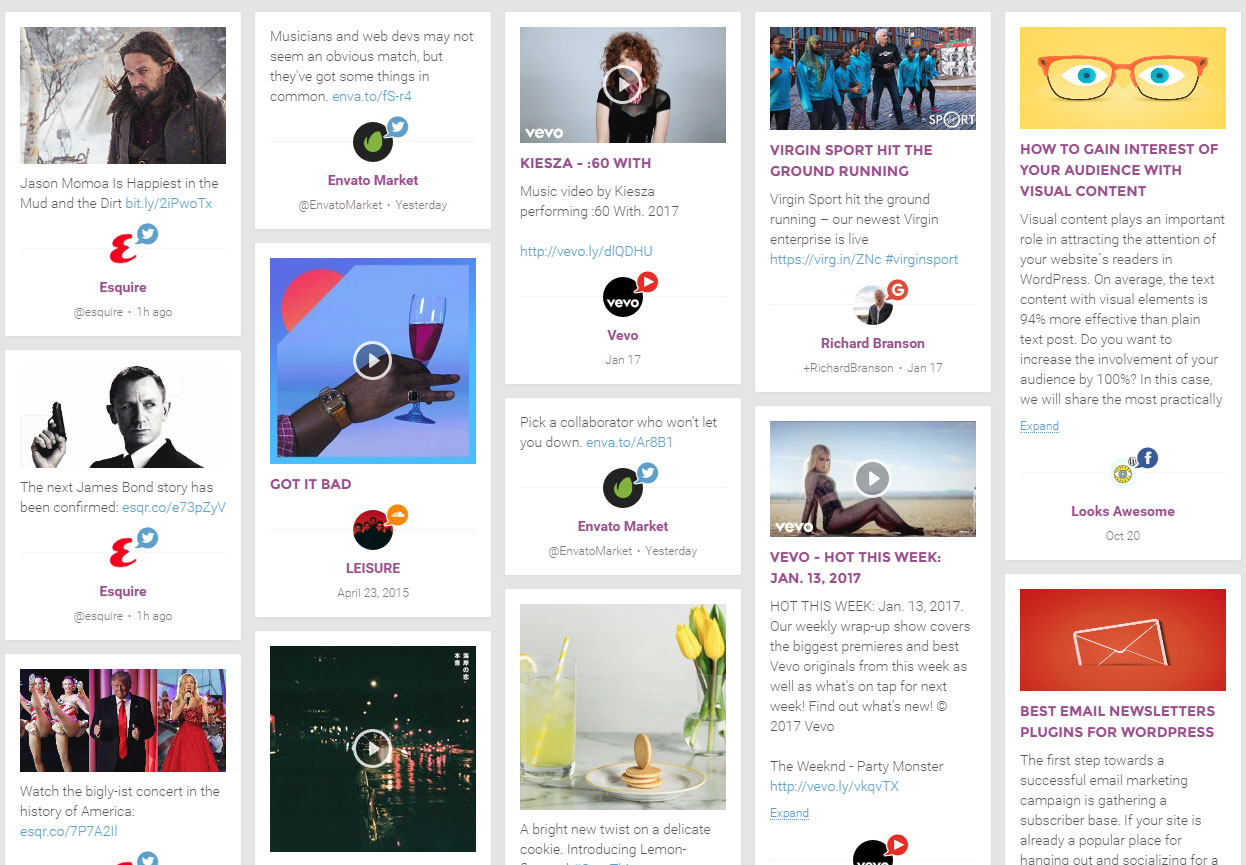The height and width of the screenshot is (865, 1246).
Task: Expand the Vevo Hot This Week description
Action: (789, 813)
